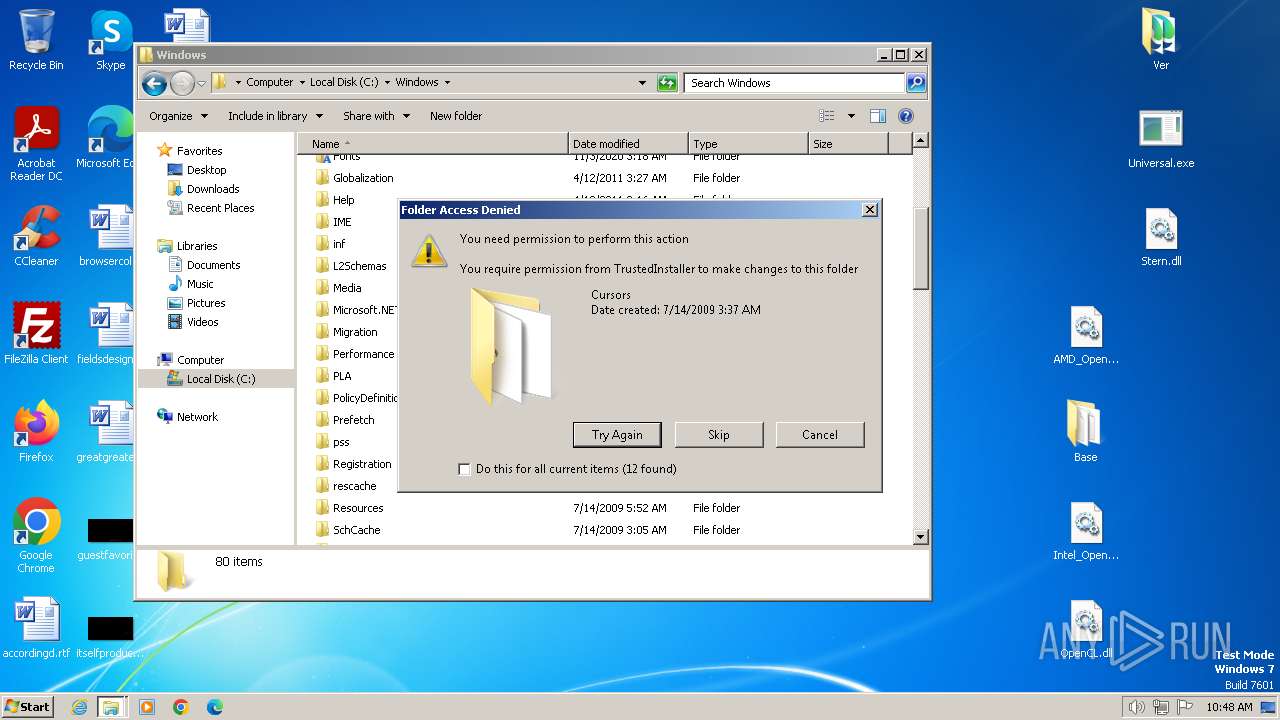Close the Folder Access Denied dialog
Screen dimensions: 1280x720
[870, 210]
